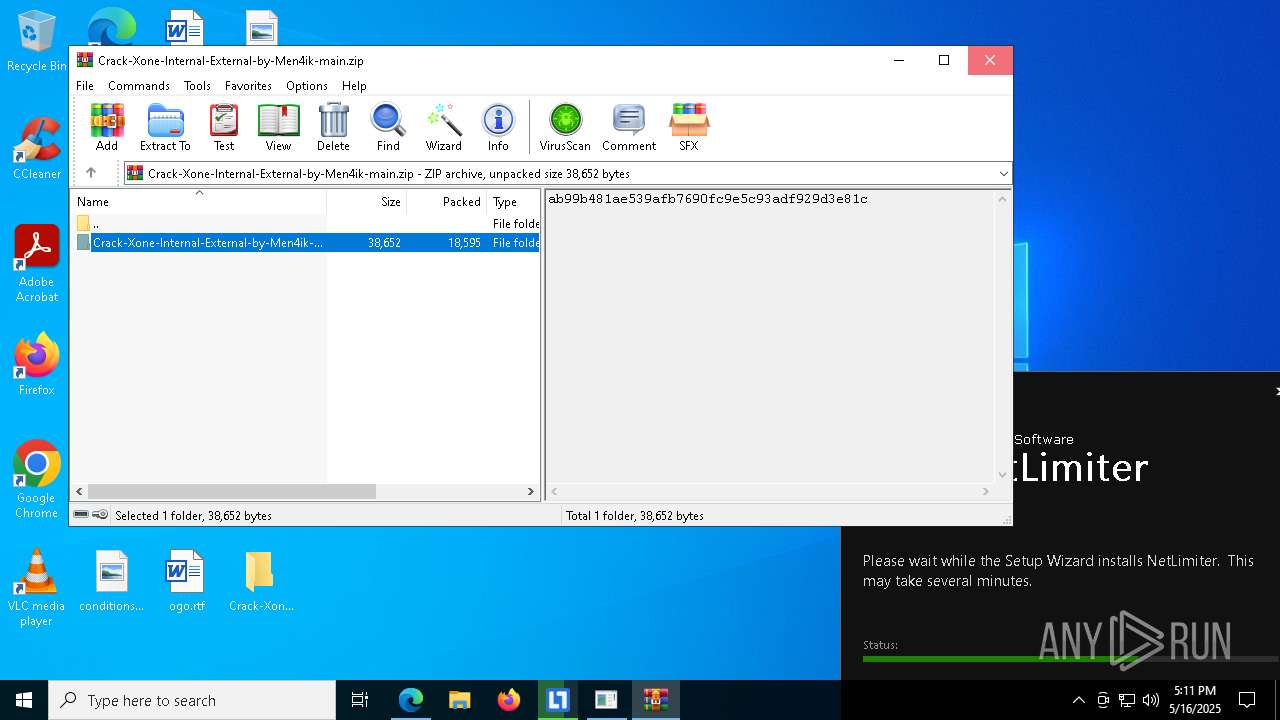
Task: Sort by the Name column header
Action: pyautogui.click(x=198, y=202)
